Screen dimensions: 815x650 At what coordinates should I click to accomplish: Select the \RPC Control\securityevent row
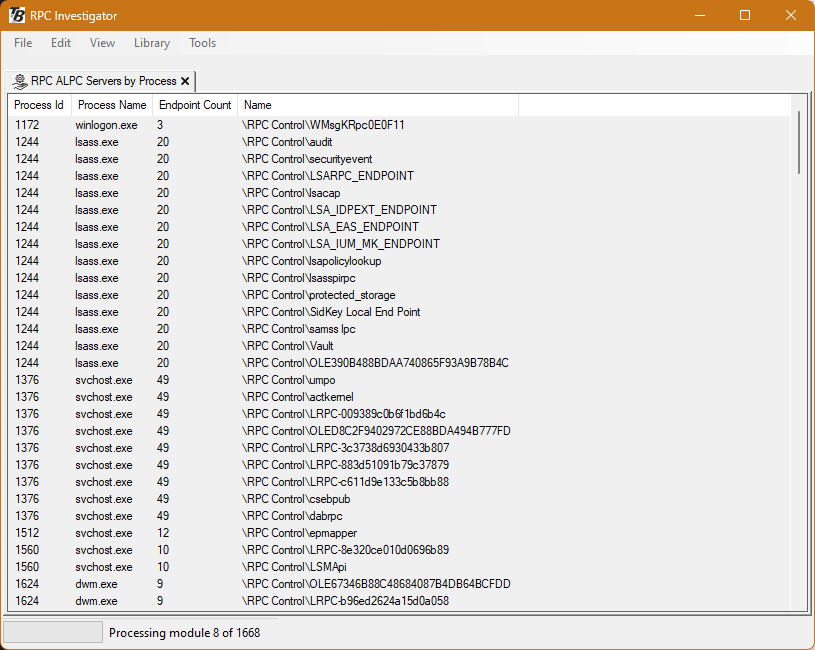(x=399, y=159)
